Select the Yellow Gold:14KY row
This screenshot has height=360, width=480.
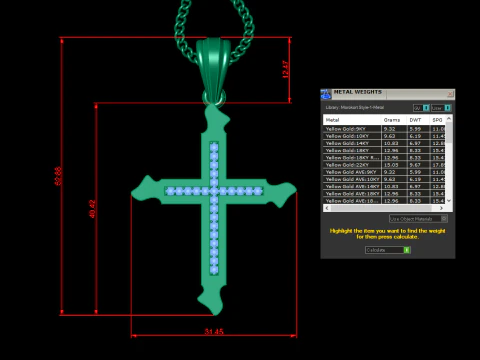[x=384, y=143]
